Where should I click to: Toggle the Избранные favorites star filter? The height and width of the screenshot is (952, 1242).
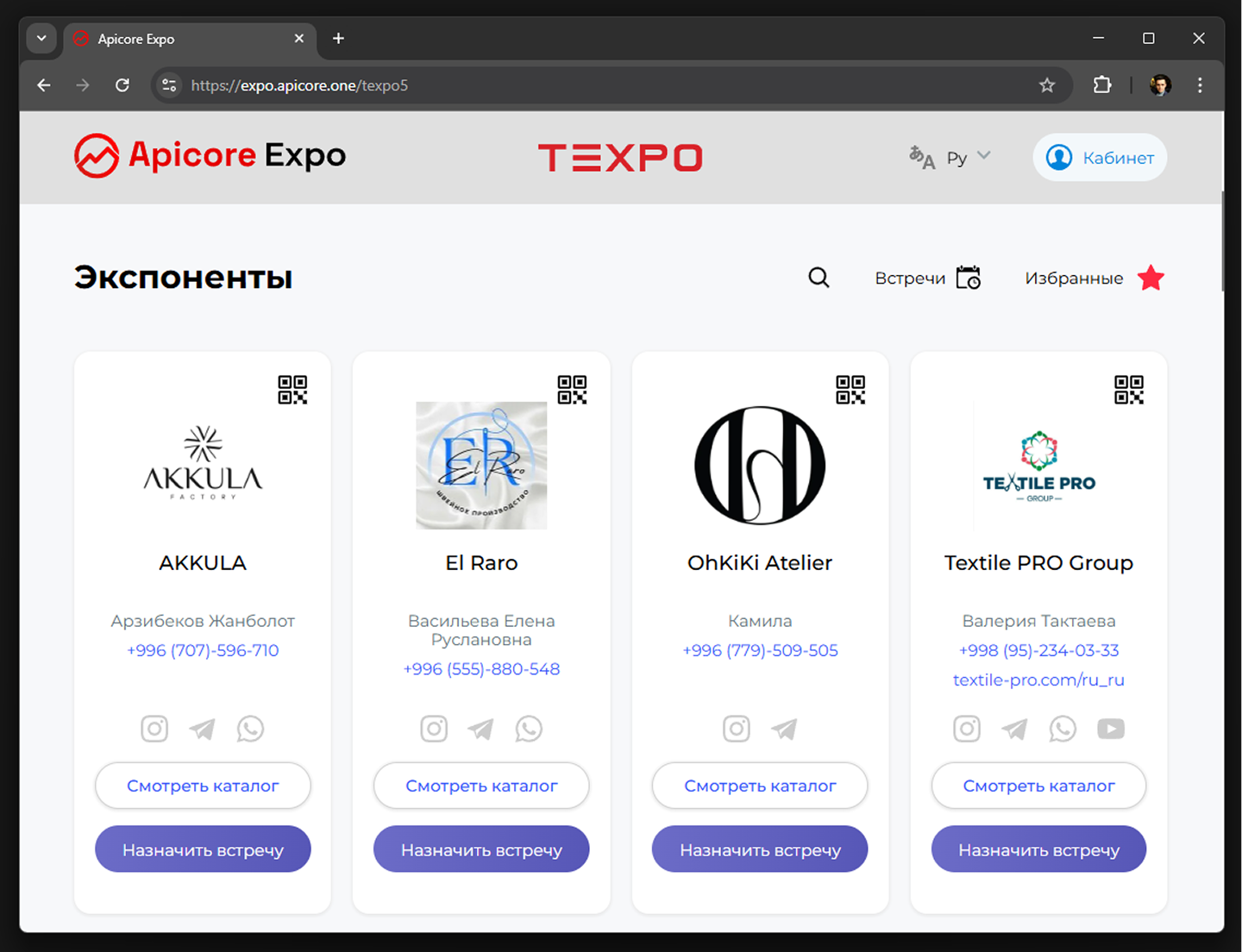coord(1151,279)
